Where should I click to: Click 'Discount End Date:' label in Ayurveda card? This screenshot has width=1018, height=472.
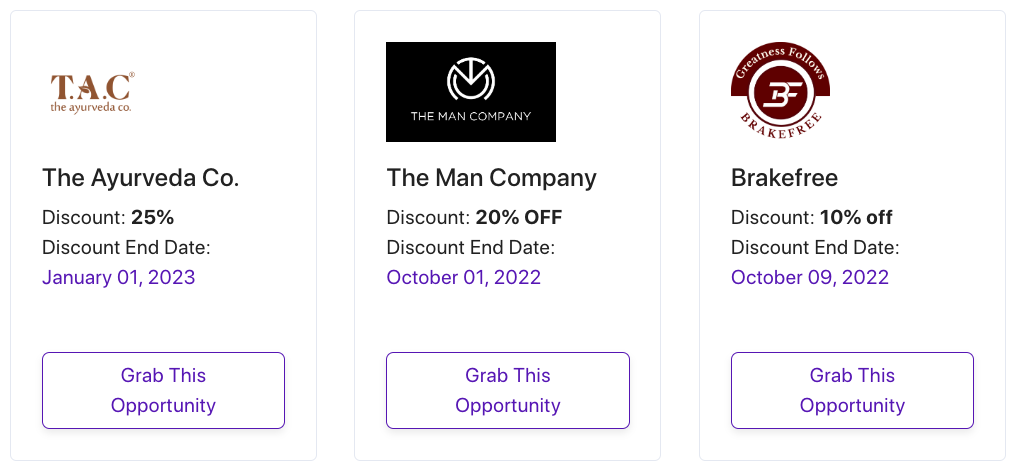[x=127, y=247]
